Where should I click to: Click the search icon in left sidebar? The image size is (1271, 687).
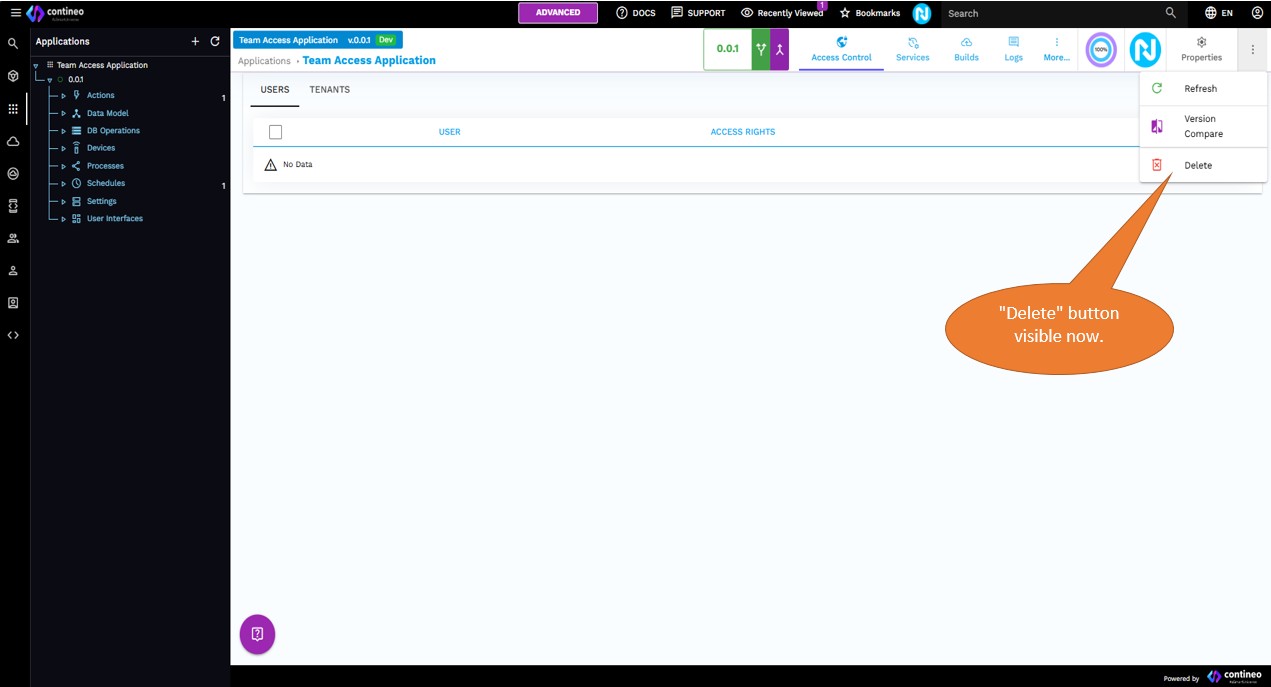click(13, 44)
